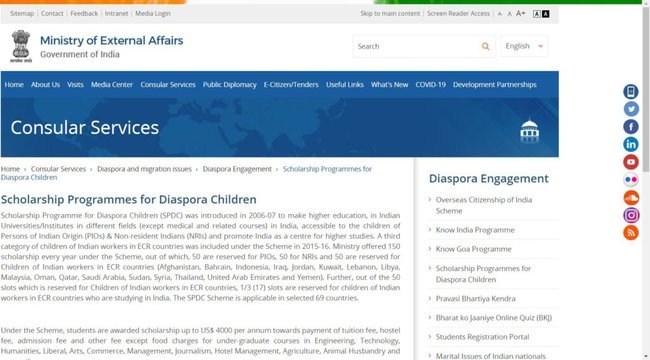
Task: Open the Facebook social icon
Action: (x=631, y=127)
